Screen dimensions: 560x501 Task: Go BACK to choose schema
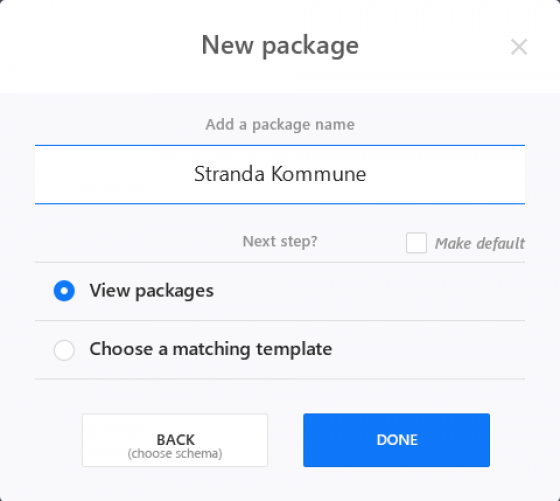[x=175, y=440]
